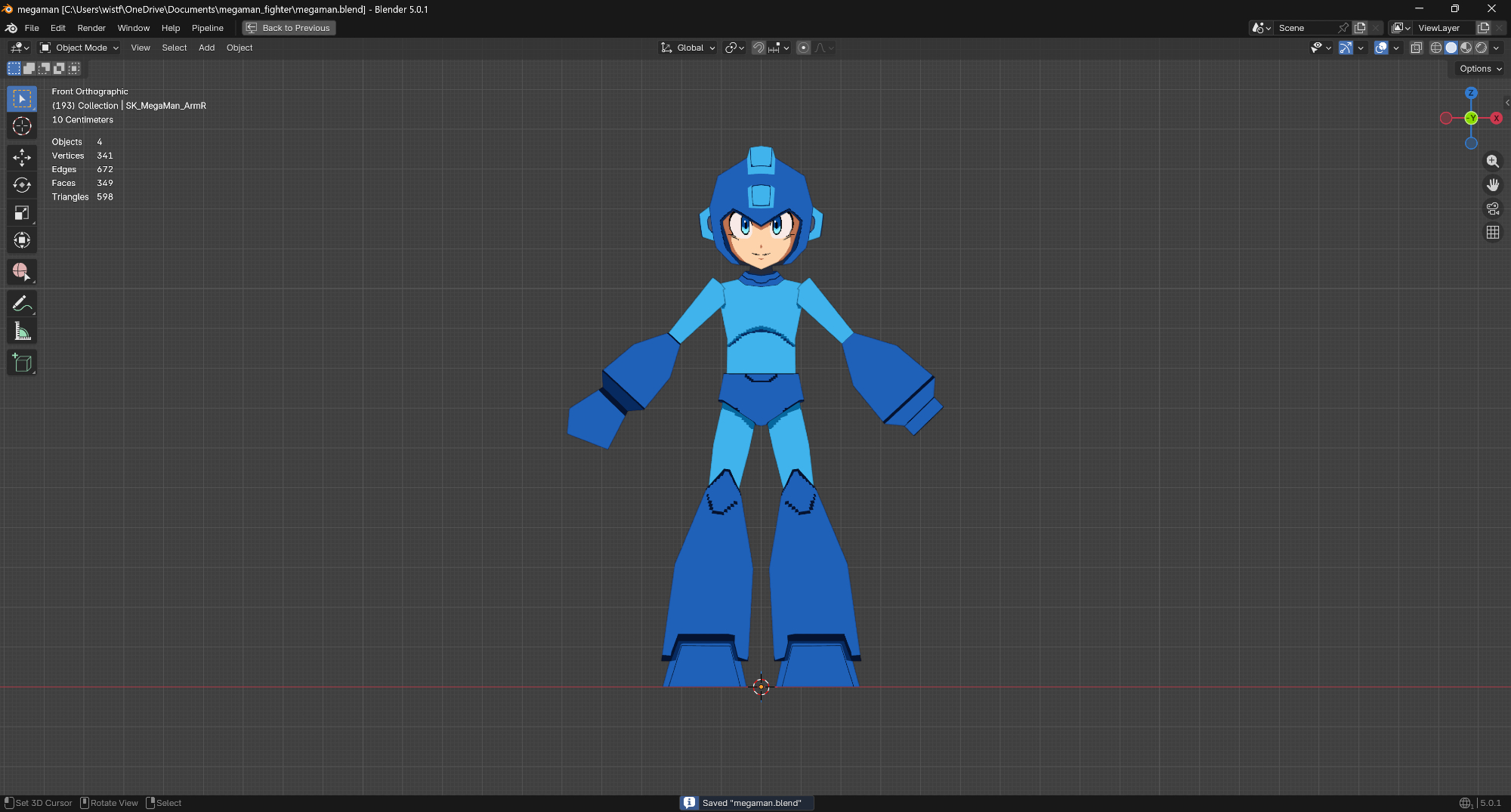Viewport: 1511px width, 812px height.
Task: Select the Move tool in toolbar
Action: pos(22,157)
